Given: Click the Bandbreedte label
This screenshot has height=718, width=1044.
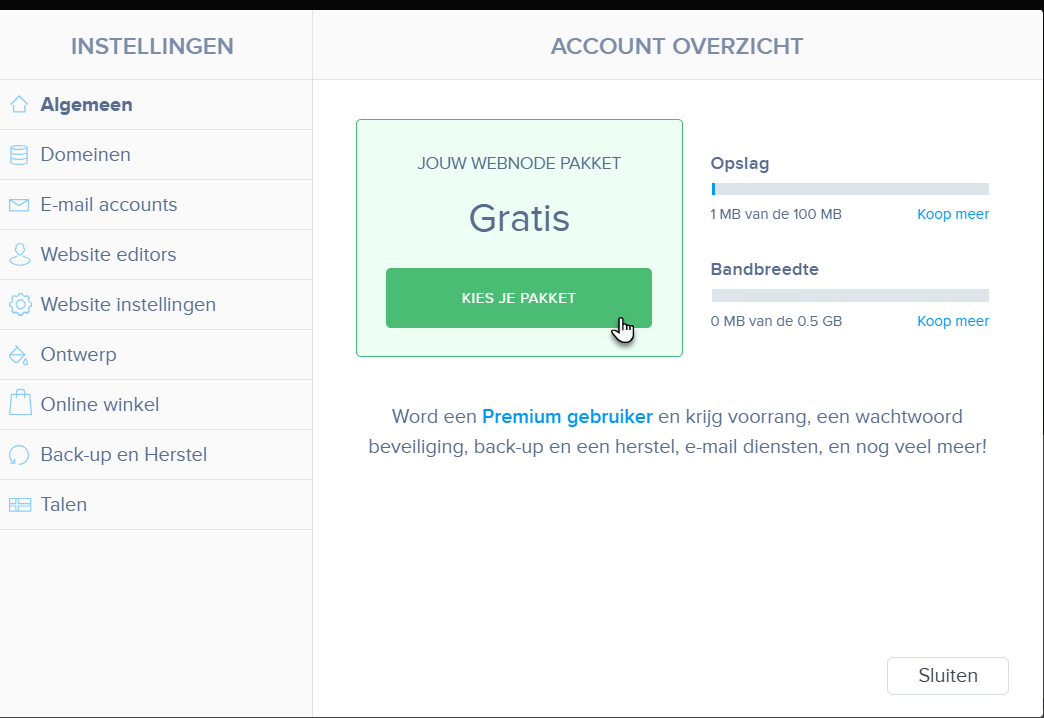Looking at the screenshot, I should coord(764,269).
